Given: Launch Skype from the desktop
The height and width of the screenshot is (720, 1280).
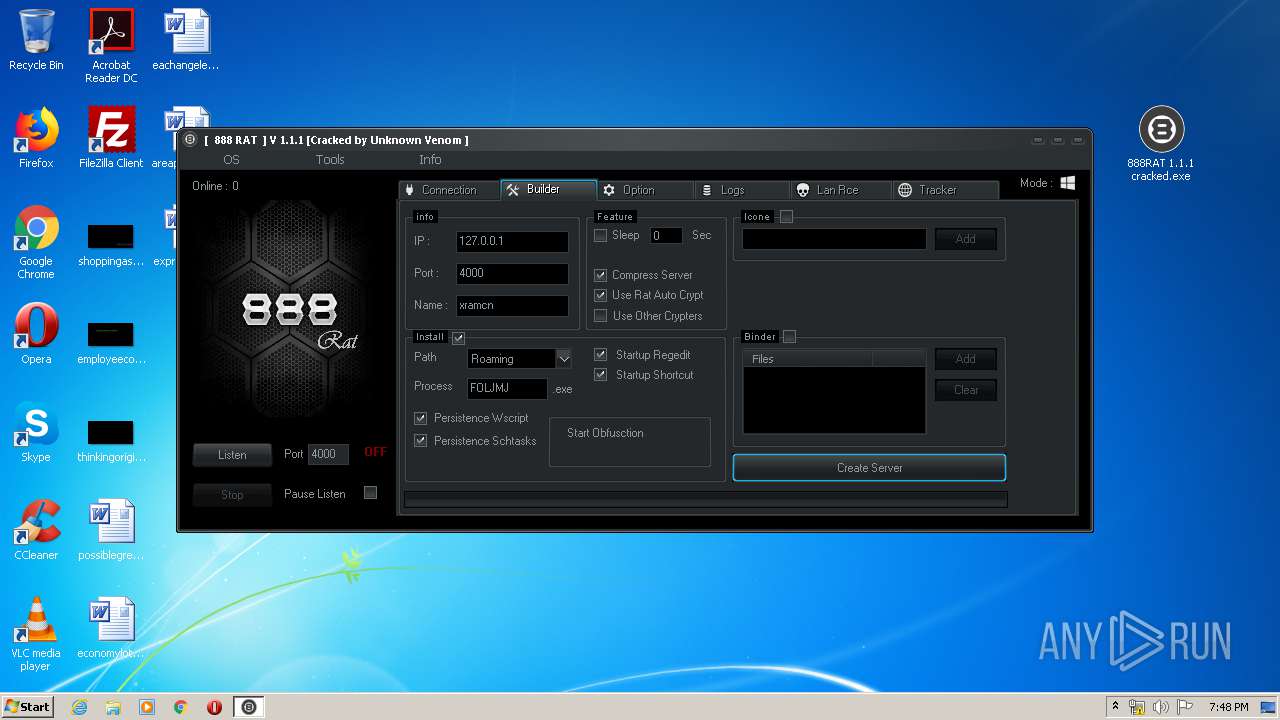Looking at the screenshot, I should tap(36, 432).
